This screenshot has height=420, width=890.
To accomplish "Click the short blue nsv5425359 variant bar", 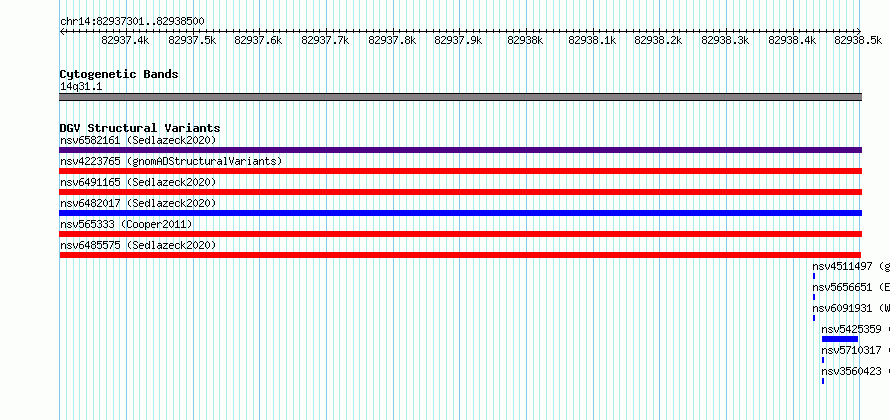I will [x=839, y=339].
